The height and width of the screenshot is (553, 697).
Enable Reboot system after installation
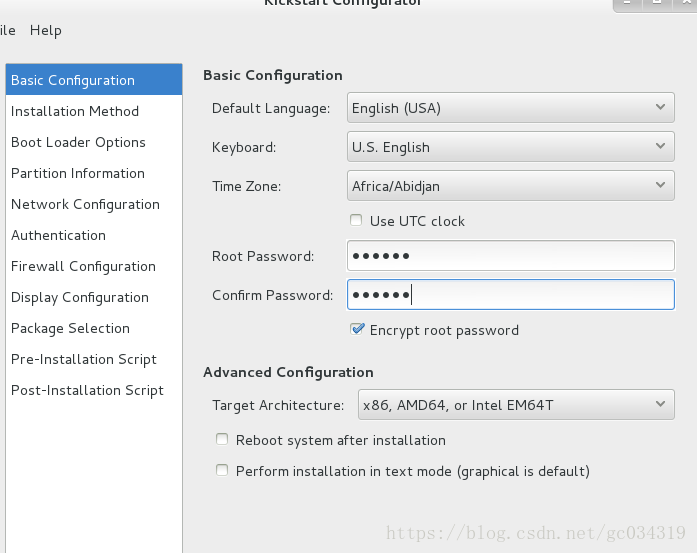(x=222, y=440)
